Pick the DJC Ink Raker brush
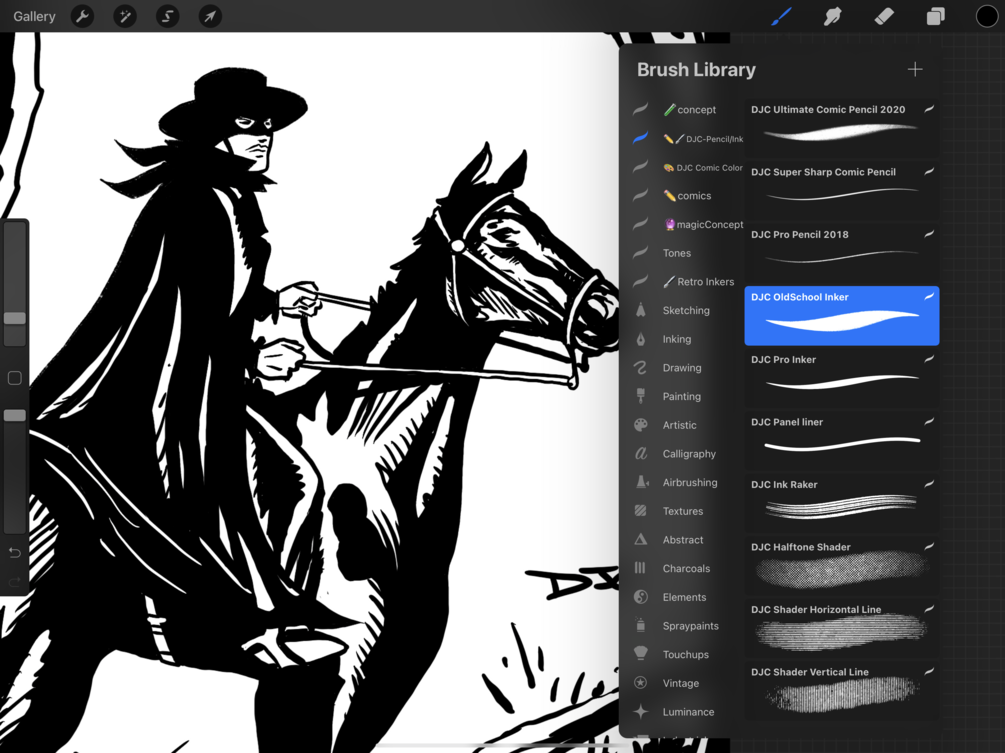1005x753 pixels. [x=842, y=503]
